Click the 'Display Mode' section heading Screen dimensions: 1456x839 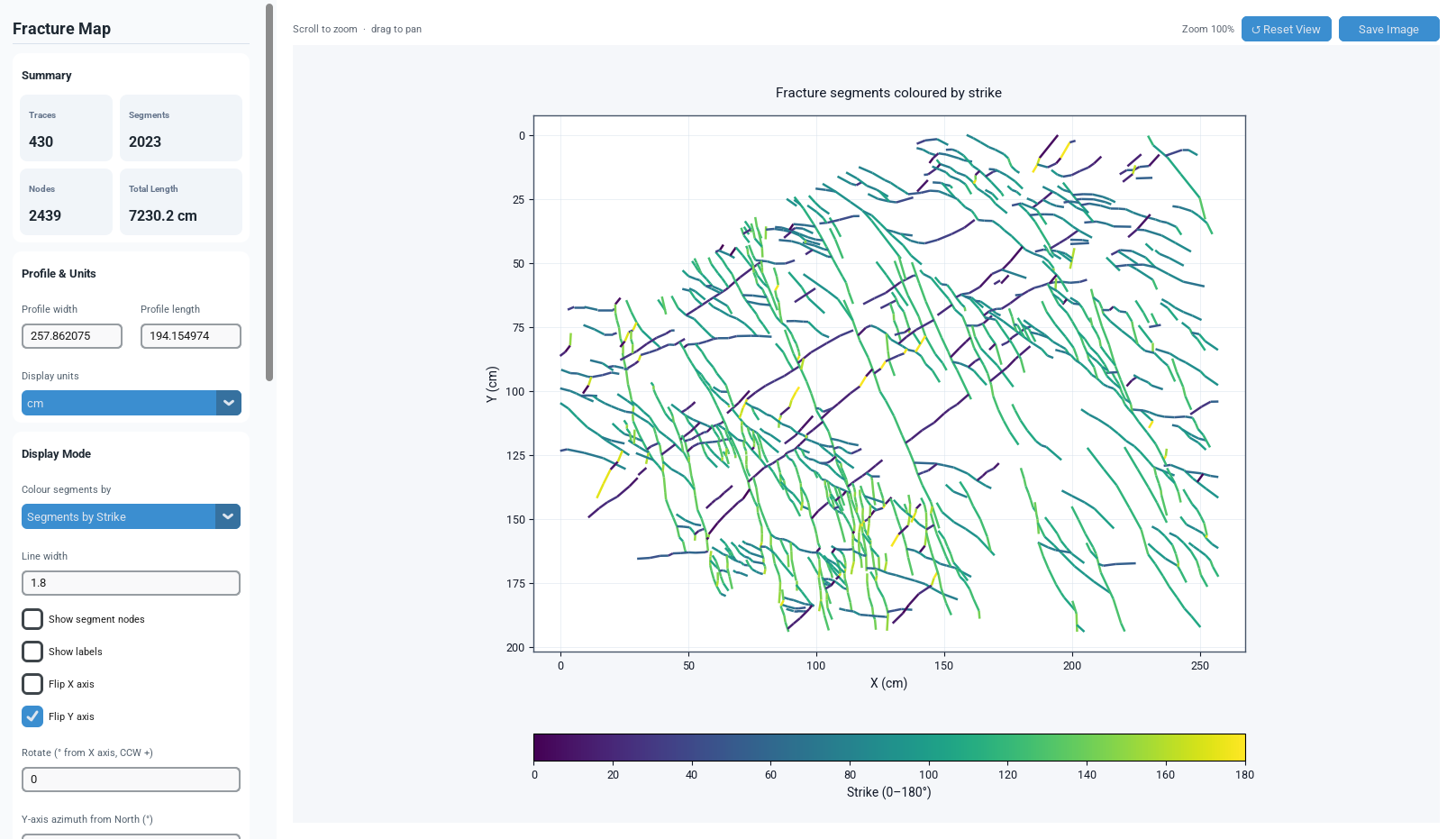pos(56,454)
